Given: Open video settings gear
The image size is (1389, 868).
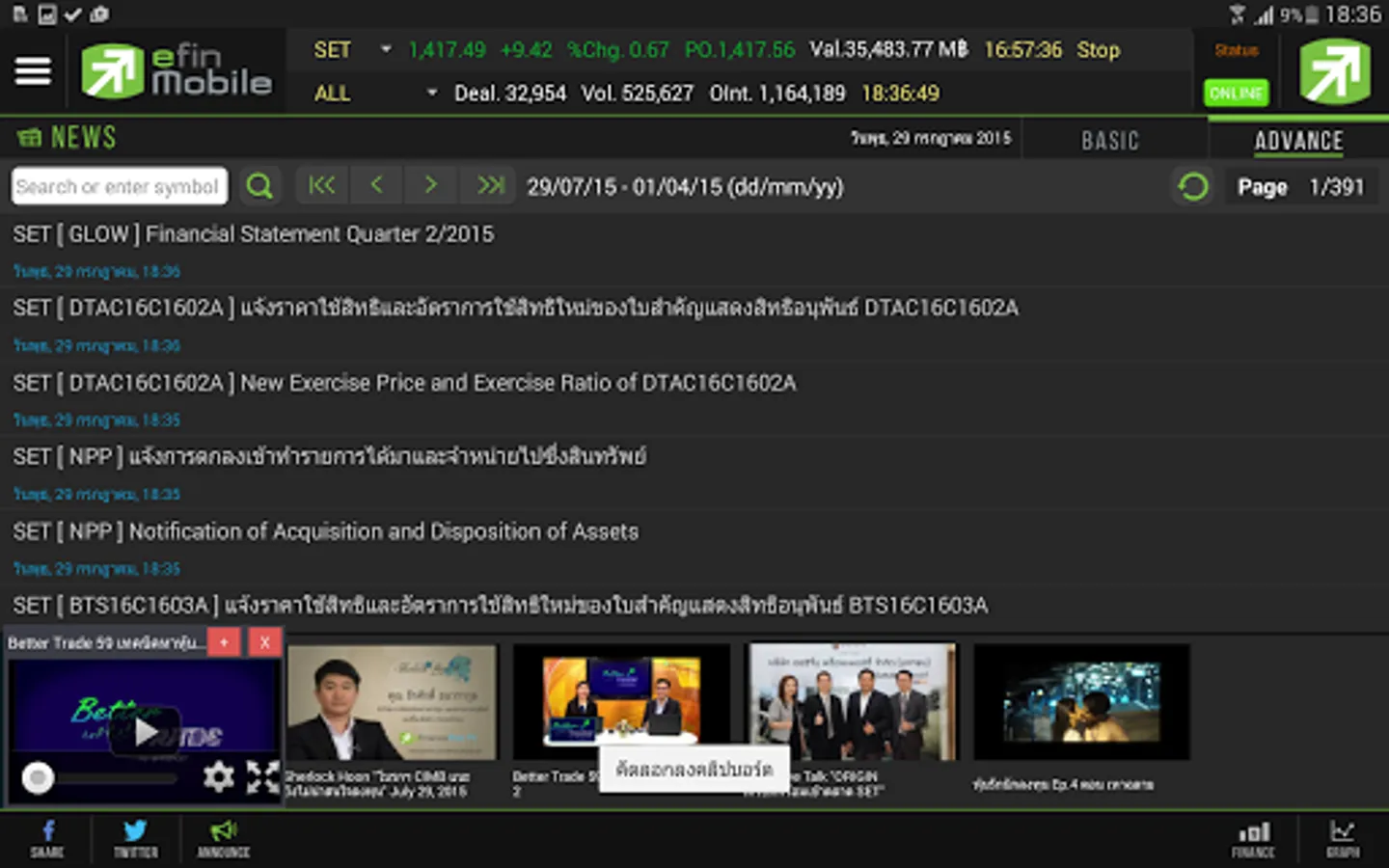Looking at the screenshot, I should pos(219,776).
